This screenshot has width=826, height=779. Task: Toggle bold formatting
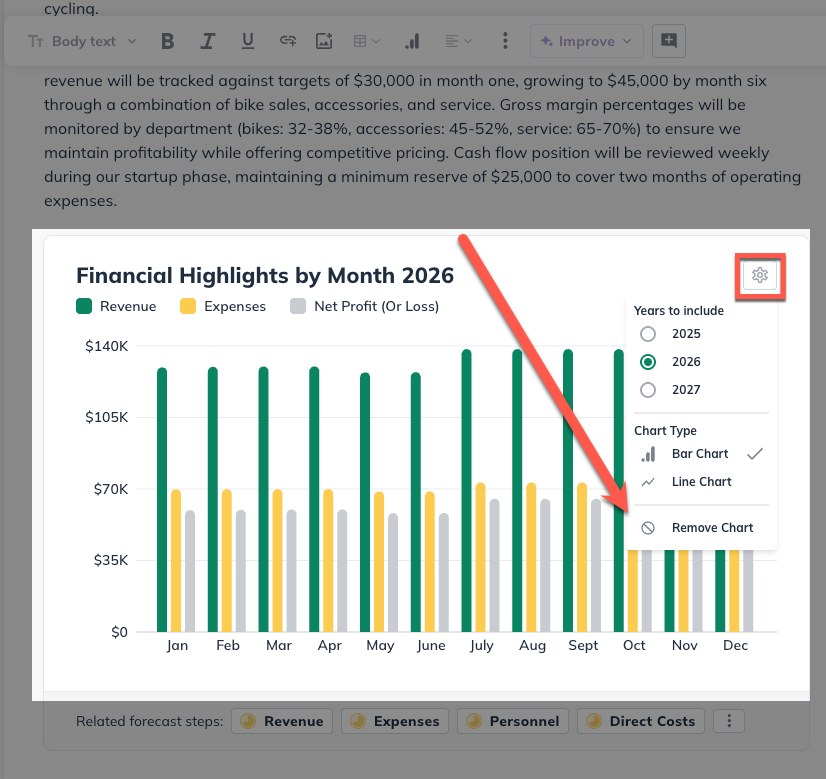click(167, 41)
